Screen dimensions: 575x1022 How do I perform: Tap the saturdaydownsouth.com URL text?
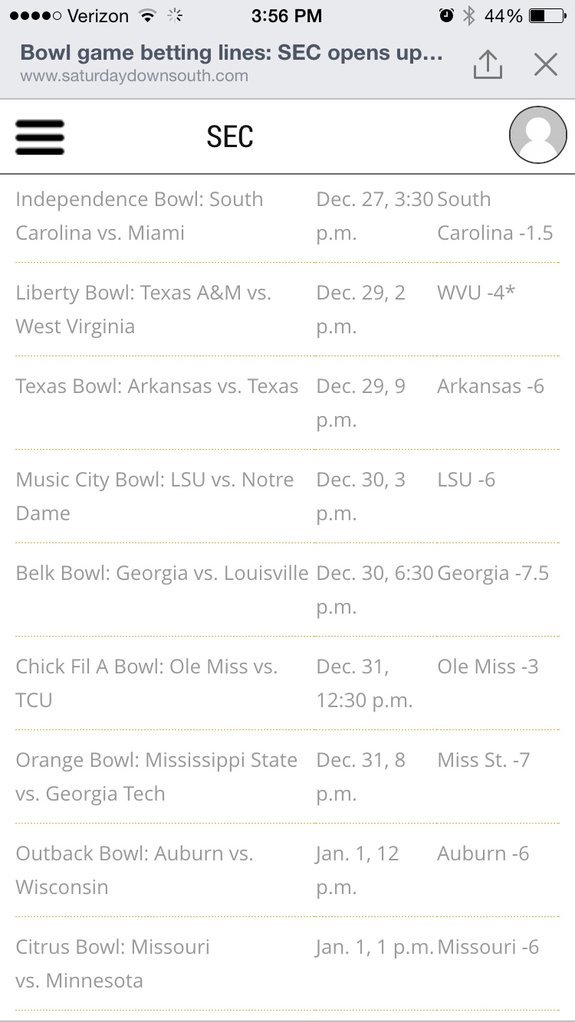(134, 76)
